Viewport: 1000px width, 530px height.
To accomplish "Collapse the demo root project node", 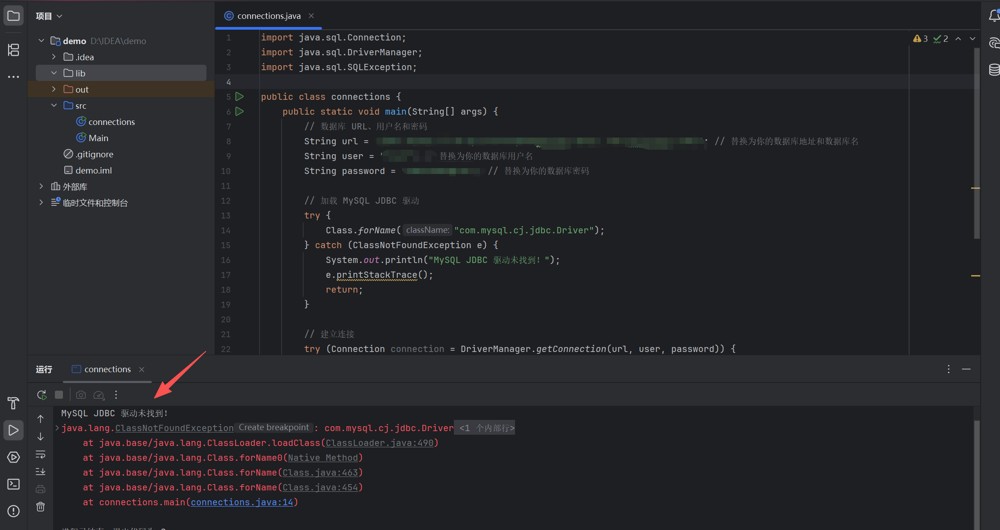I will [41, 41].
